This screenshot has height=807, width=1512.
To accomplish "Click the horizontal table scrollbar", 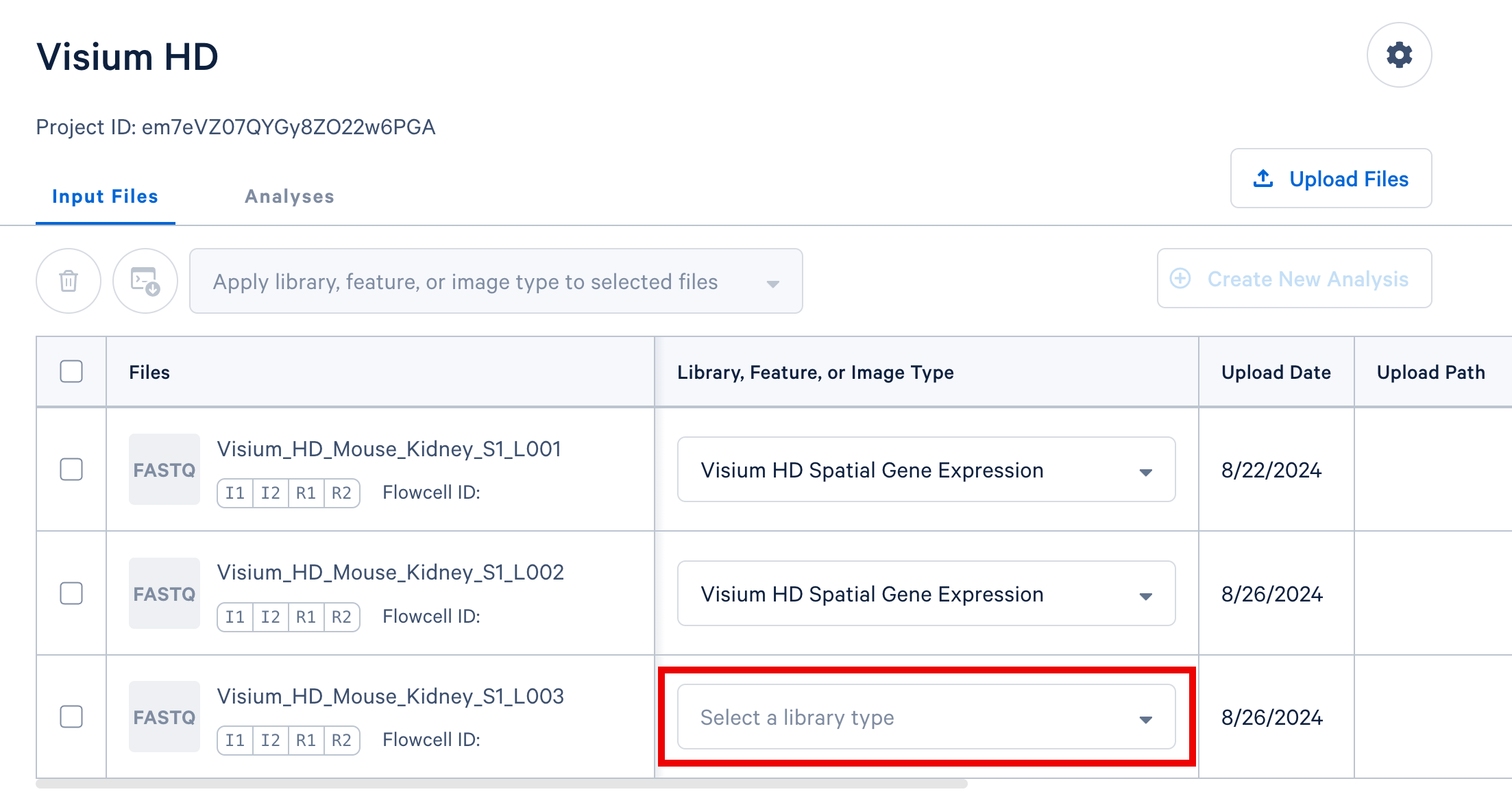I will (x=501, y=784).
